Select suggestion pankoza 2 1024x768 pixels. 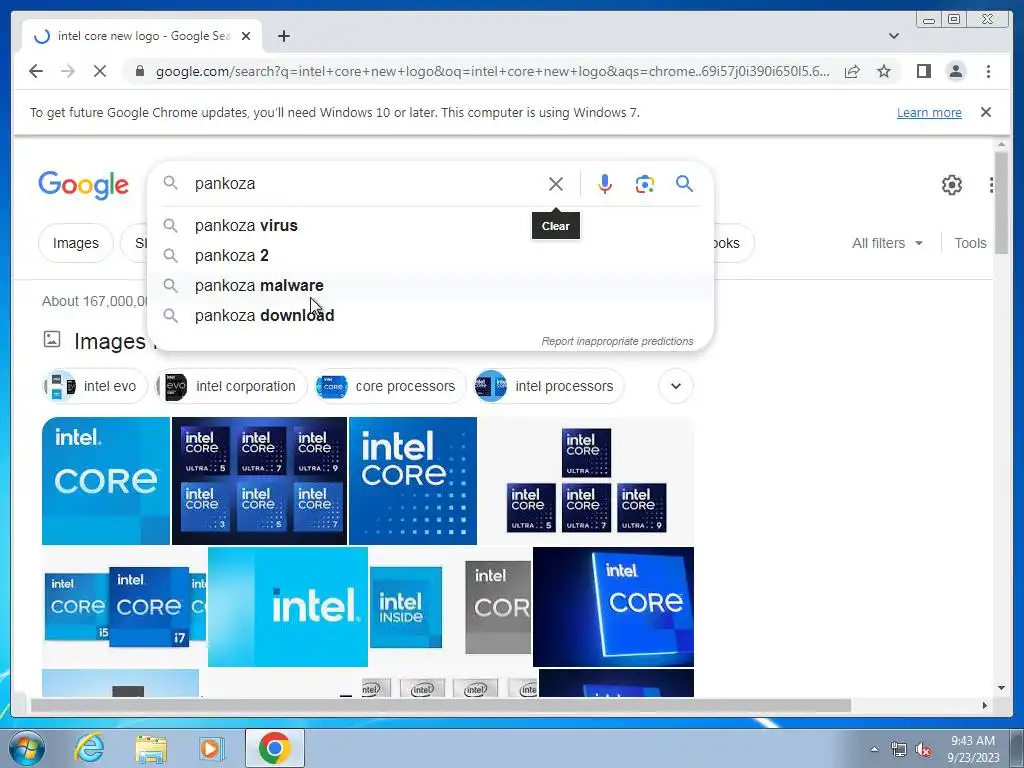point(431,255)
